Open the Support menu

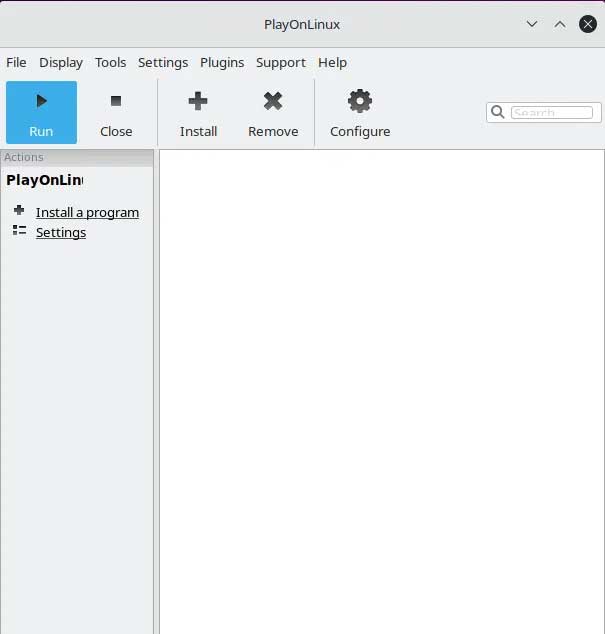pos(281,63)
